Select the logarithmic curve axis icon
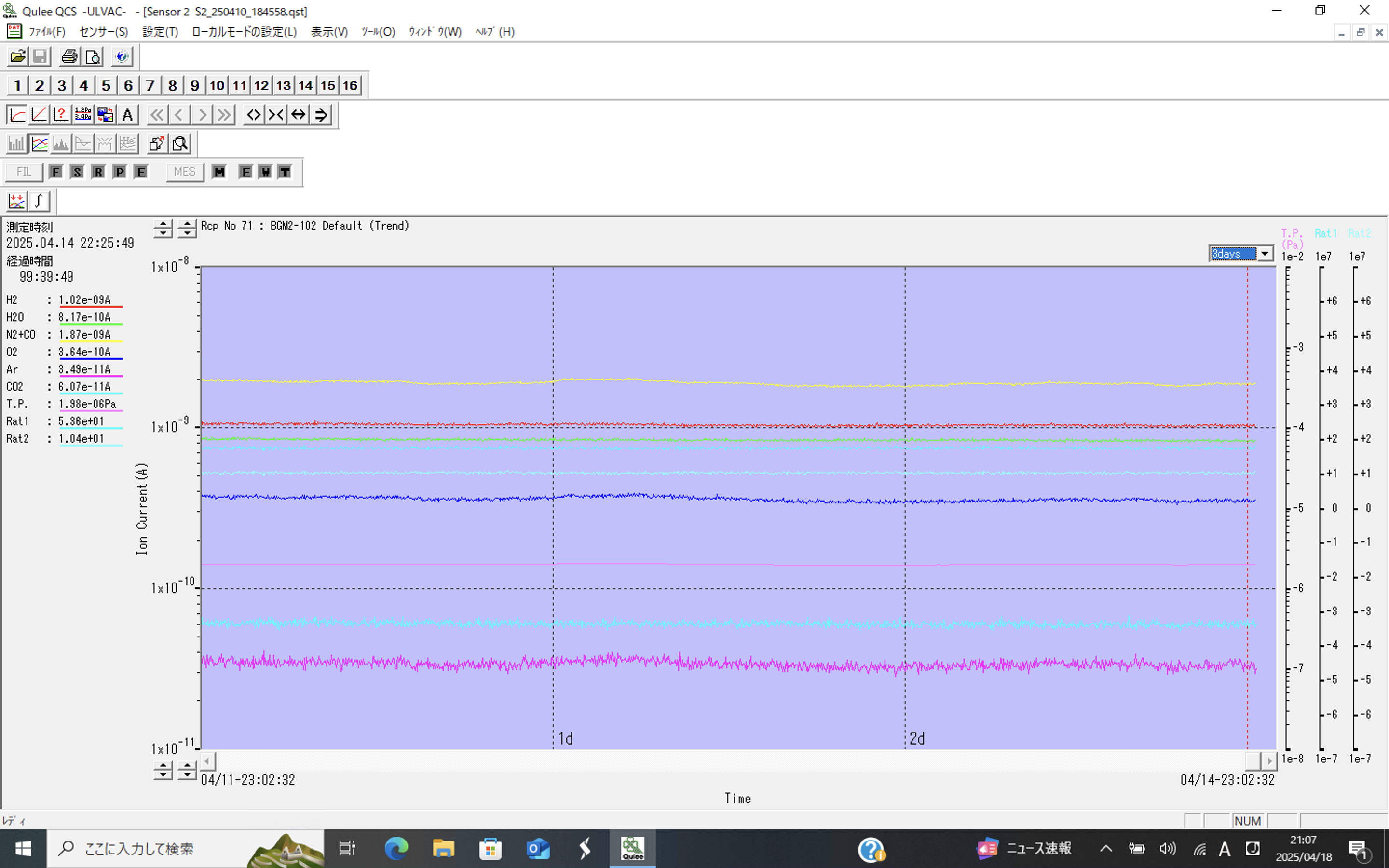 click(x=17, y=115)
